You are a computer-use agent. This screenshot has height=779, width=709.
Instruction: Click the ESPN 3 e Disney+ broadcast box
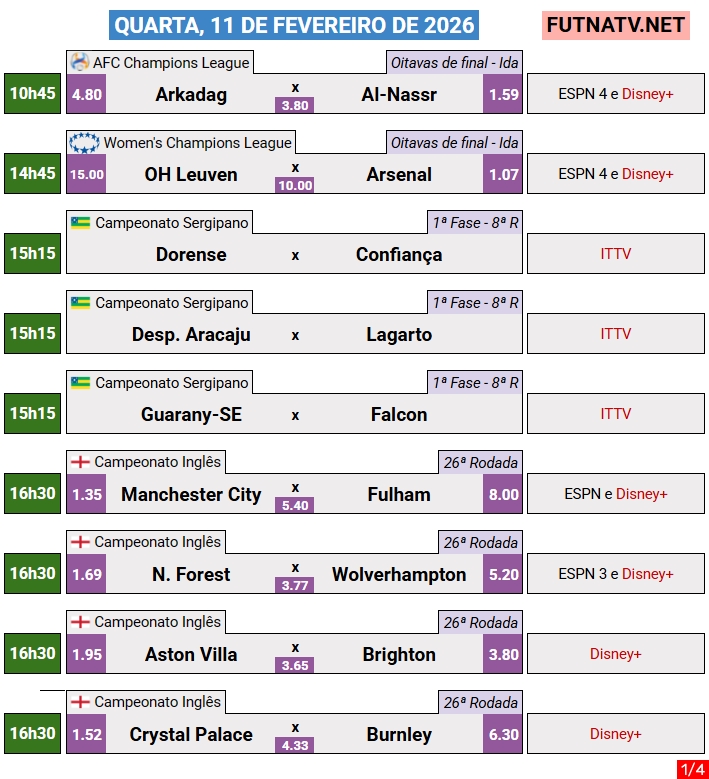click(x=616, y=574)
